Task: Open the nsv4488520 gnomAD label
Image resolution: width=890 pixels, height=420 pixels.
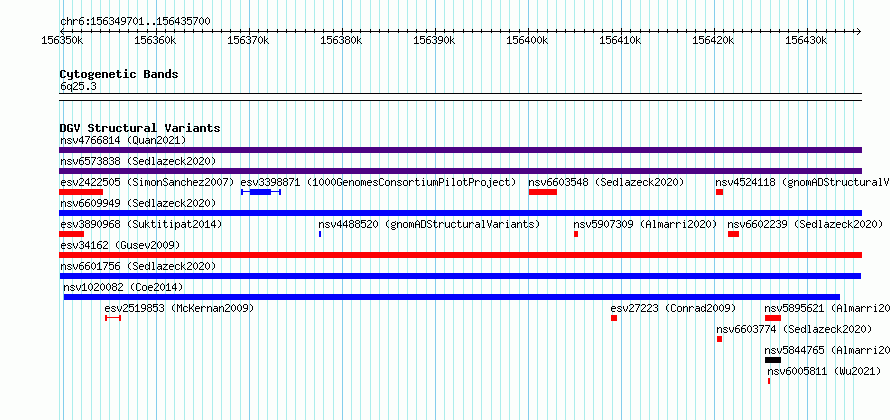Action: click(429, 224)
